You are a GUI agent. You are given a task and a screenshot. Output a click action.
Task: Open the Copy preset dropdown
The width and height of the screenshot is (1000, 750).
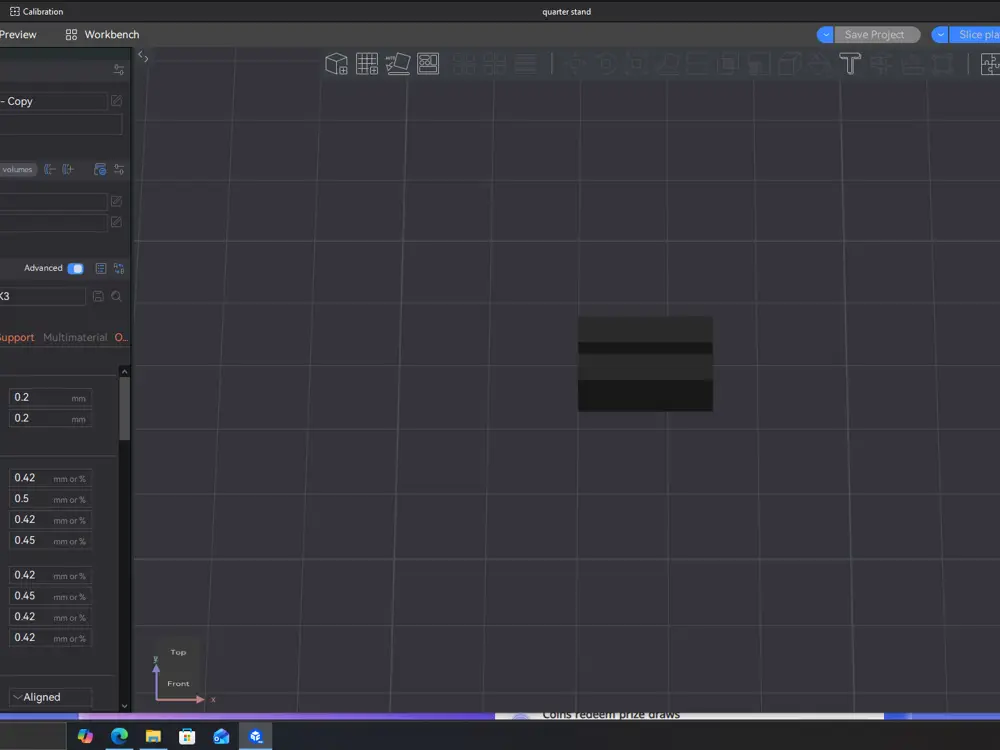click(x=54, y=101)
